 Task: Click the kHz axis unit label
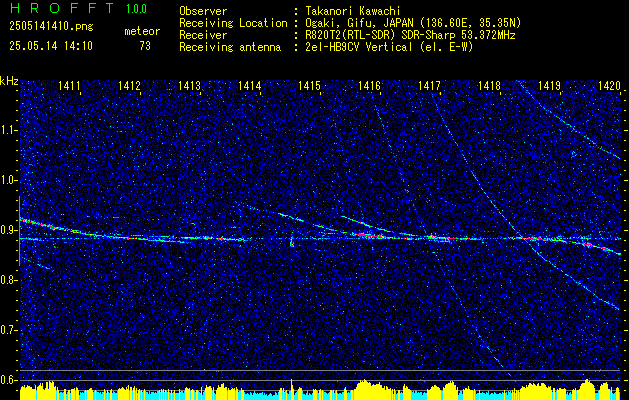click(9, 81)
